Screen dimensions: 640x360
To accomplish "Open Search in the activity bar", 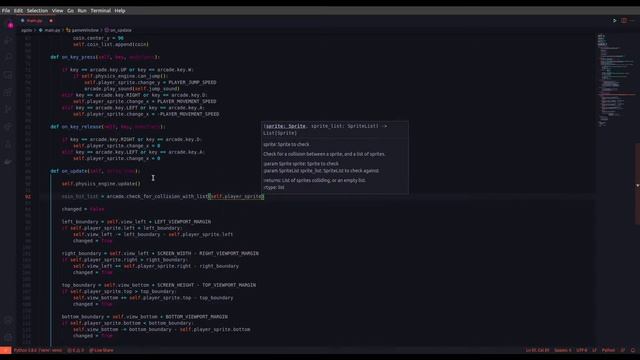I will (x=8, y=57).
